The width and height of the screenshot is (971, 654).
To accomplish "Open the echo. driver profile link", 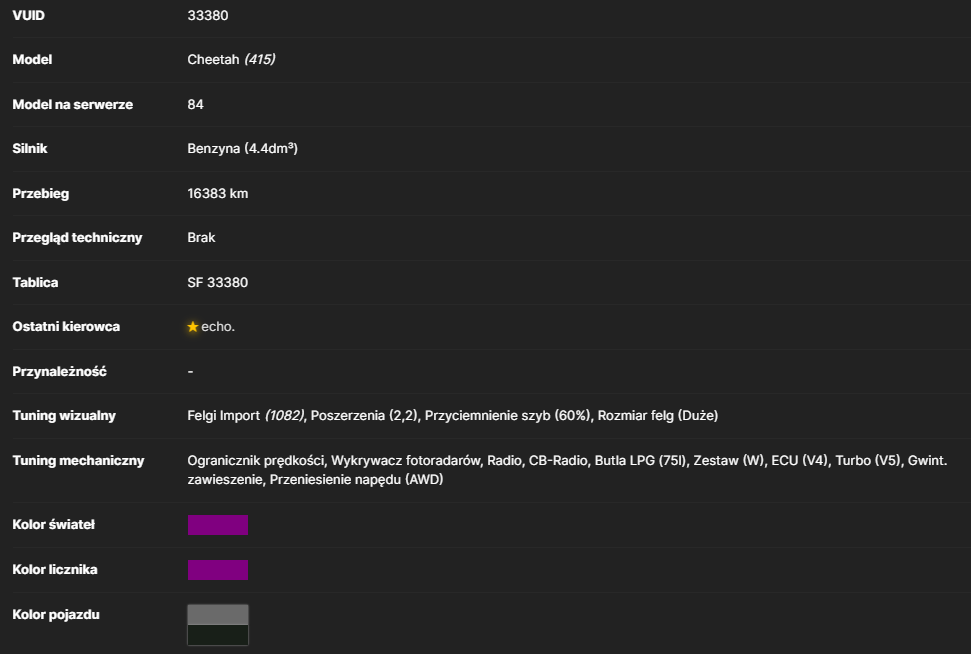I will tap(218, 326).
